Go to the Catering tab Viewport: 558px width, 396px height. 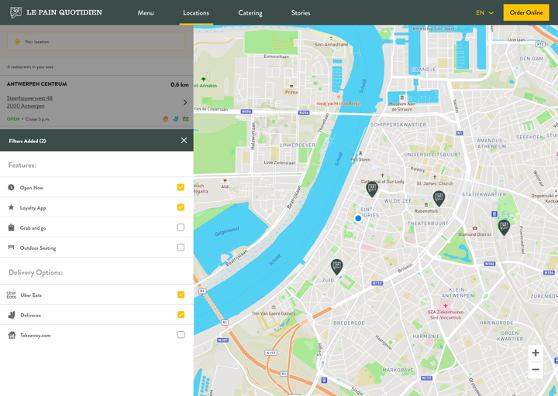[250, 13]
